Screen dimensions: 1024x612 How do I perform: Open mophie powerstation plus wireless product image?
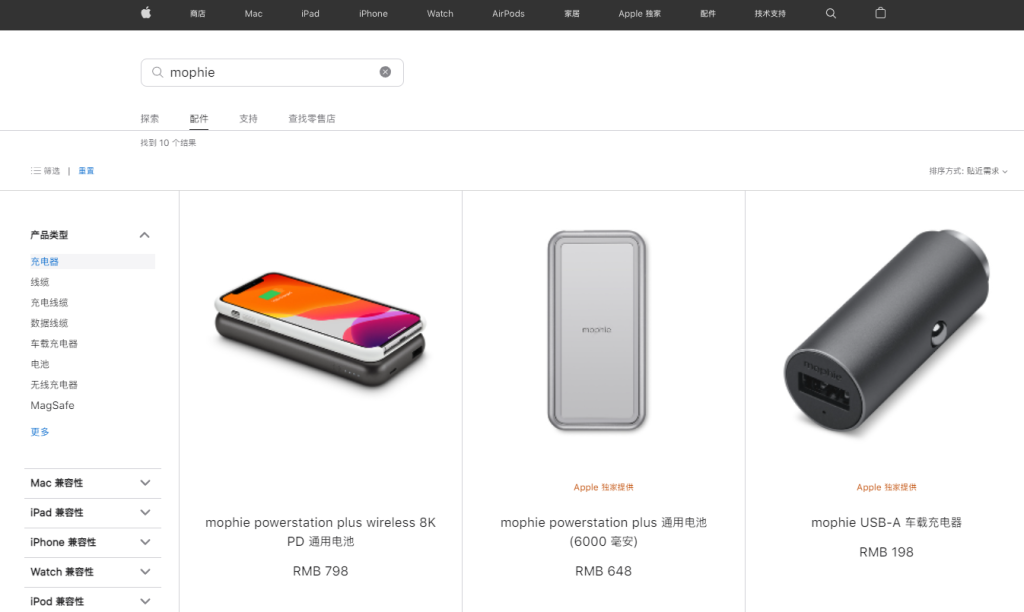click(320, 329)
